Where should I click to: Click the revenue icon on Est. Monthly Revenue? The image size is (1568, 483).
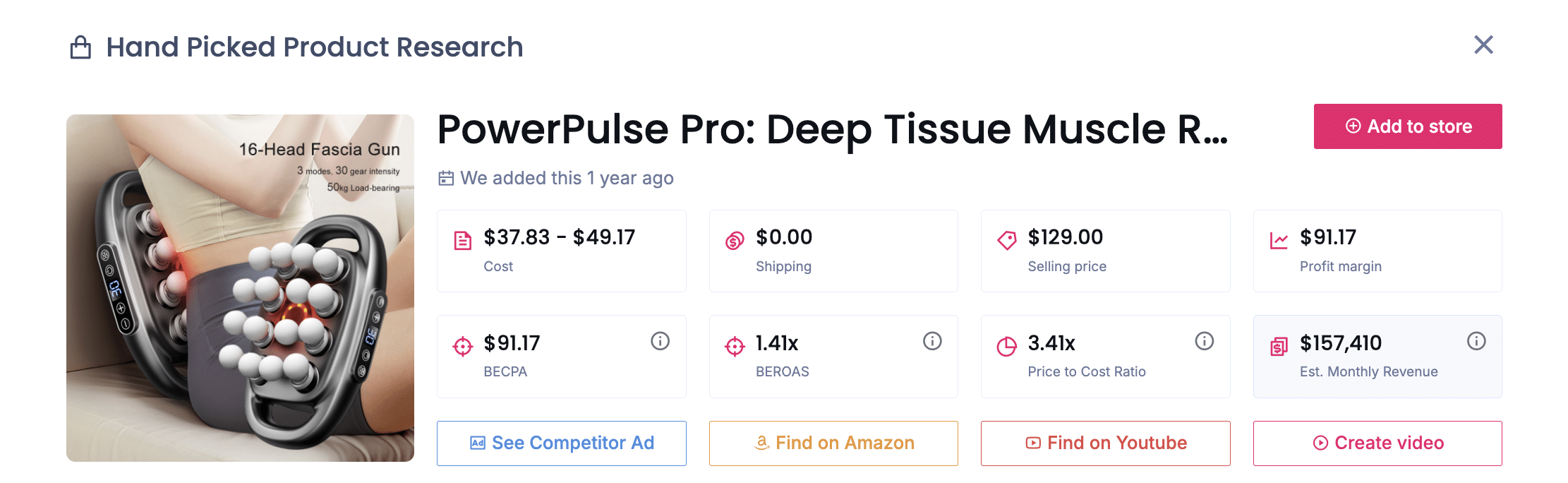[x=1279, y=345]
